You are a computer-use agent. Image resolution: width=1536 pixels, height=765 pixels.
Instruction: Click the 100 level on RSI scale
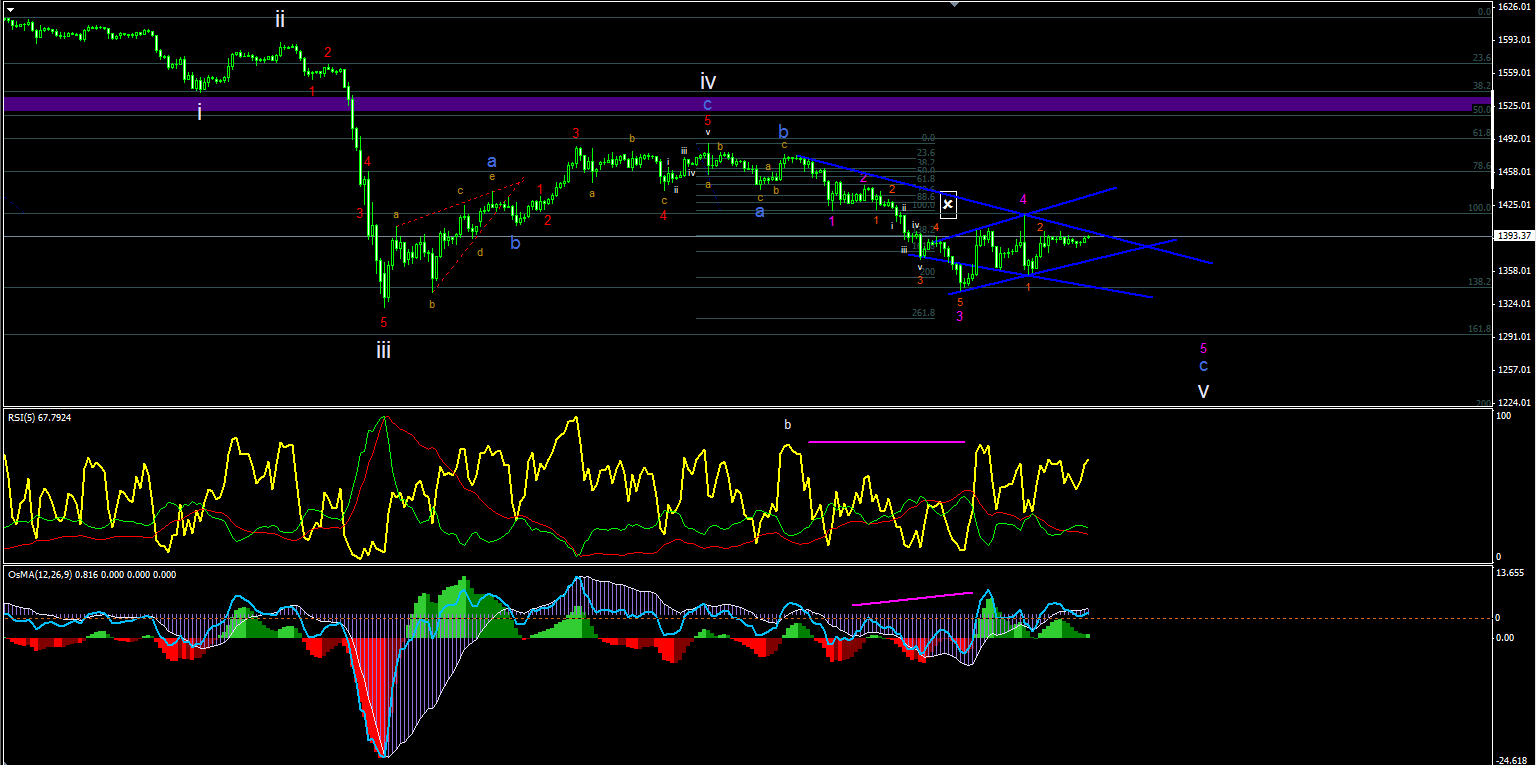click(1503, 414)
